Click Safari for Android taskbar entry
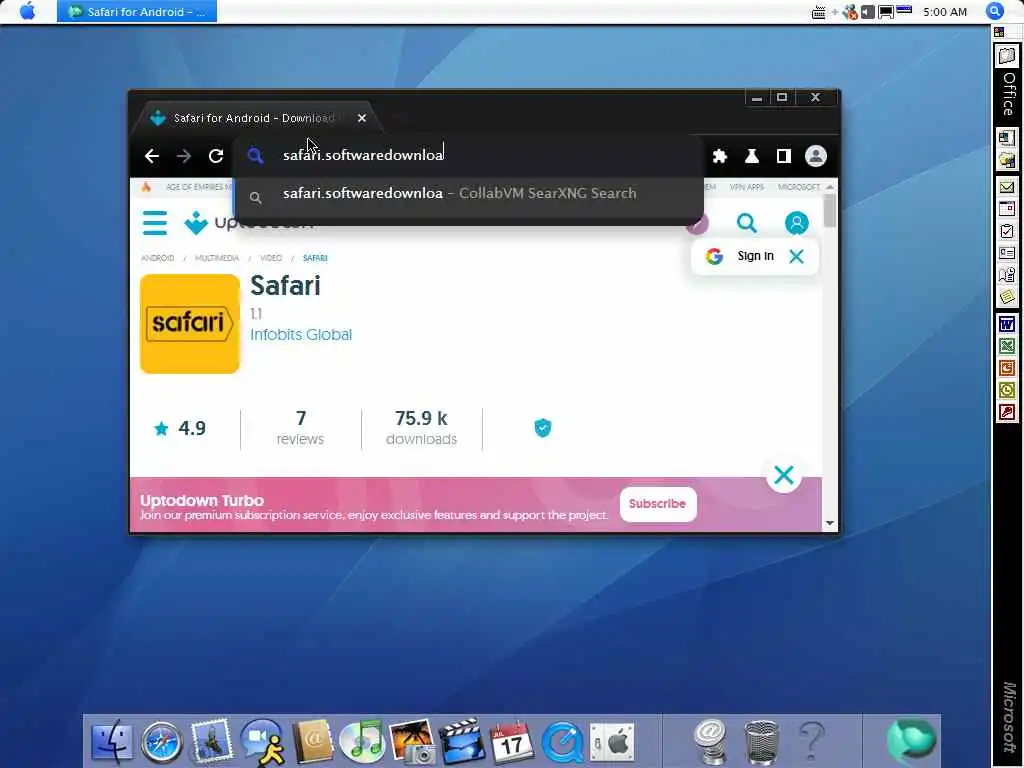This screenshot has width=1024, height=768. tap(137, 12)
